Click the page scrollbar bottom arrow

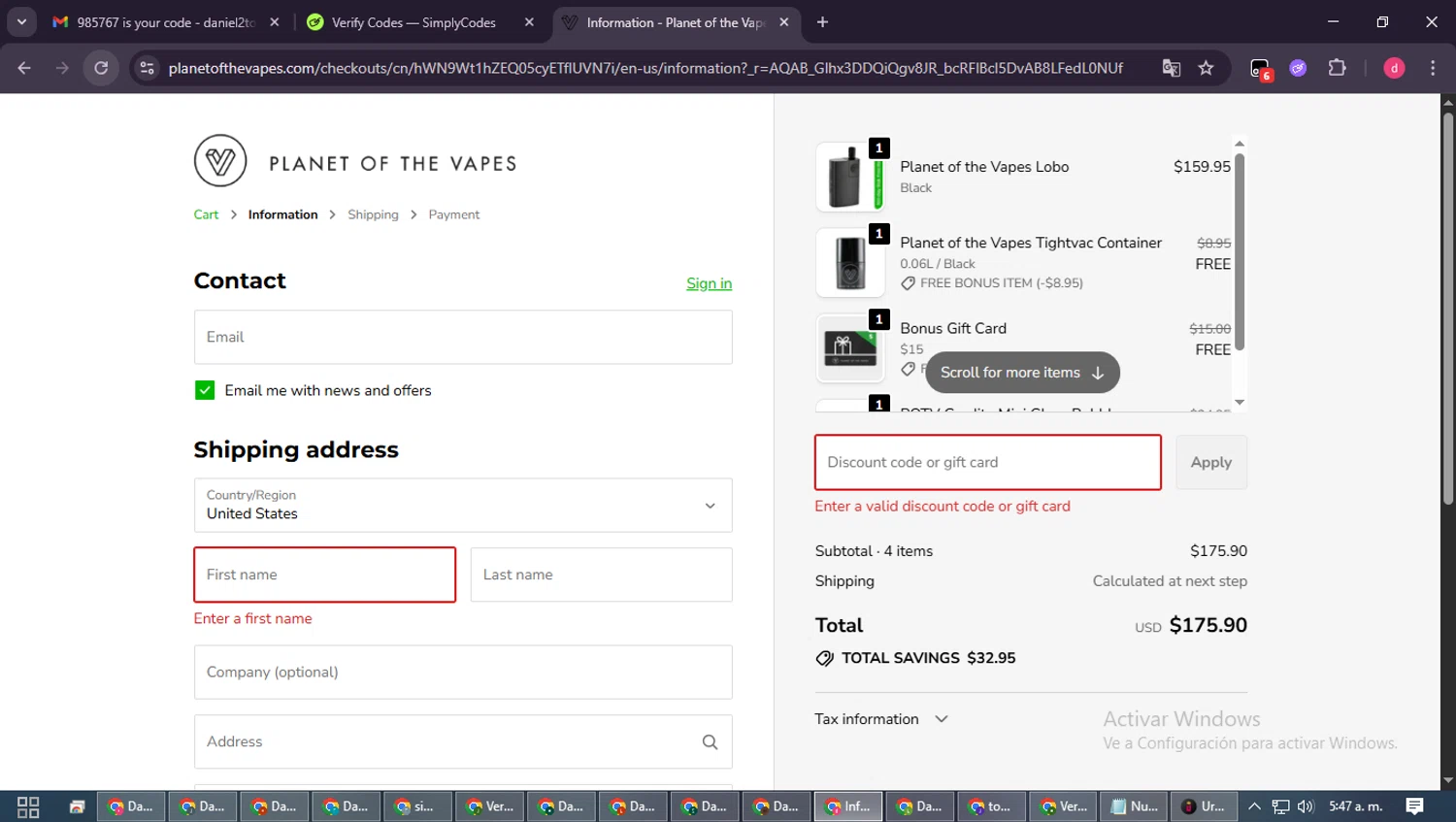click(1447, 780)
